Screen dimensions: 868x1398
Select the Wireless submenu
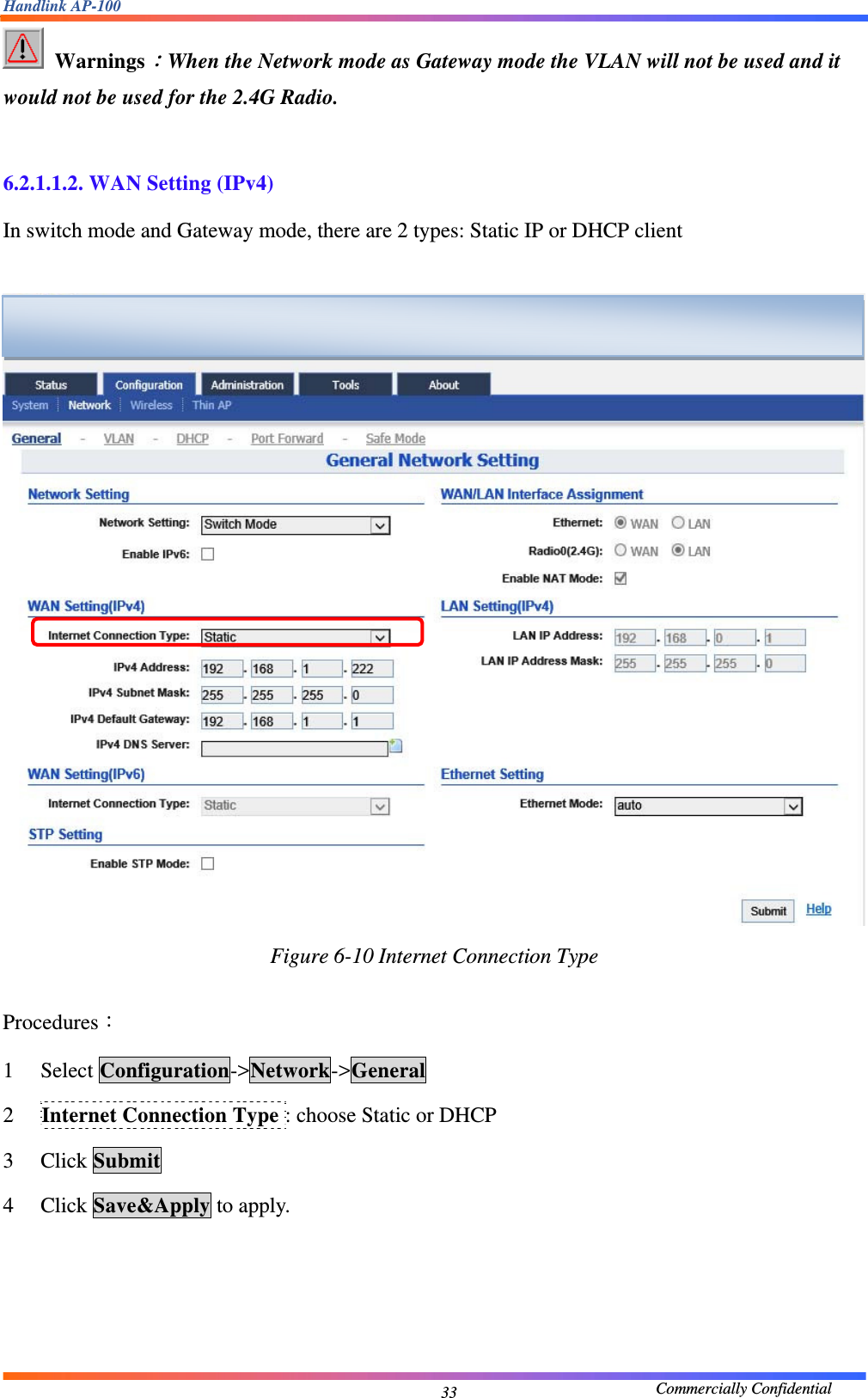pyautogui.click(x=151, y=405)
